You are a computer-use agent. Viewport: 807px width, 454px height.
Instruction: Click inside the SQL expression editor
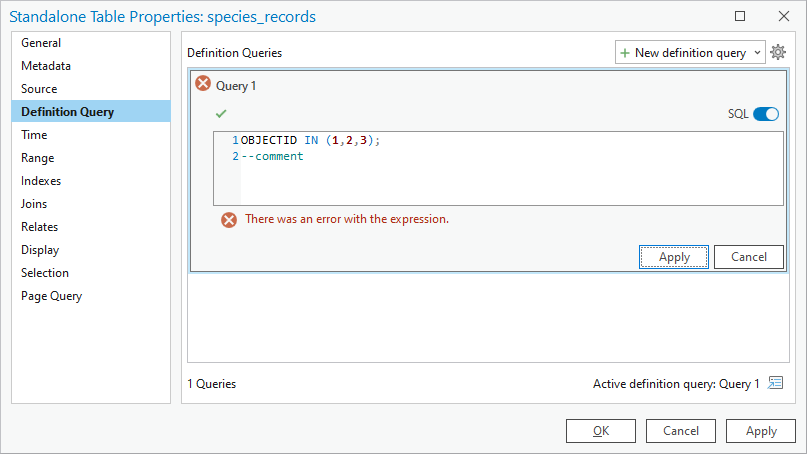click(510, 180)
